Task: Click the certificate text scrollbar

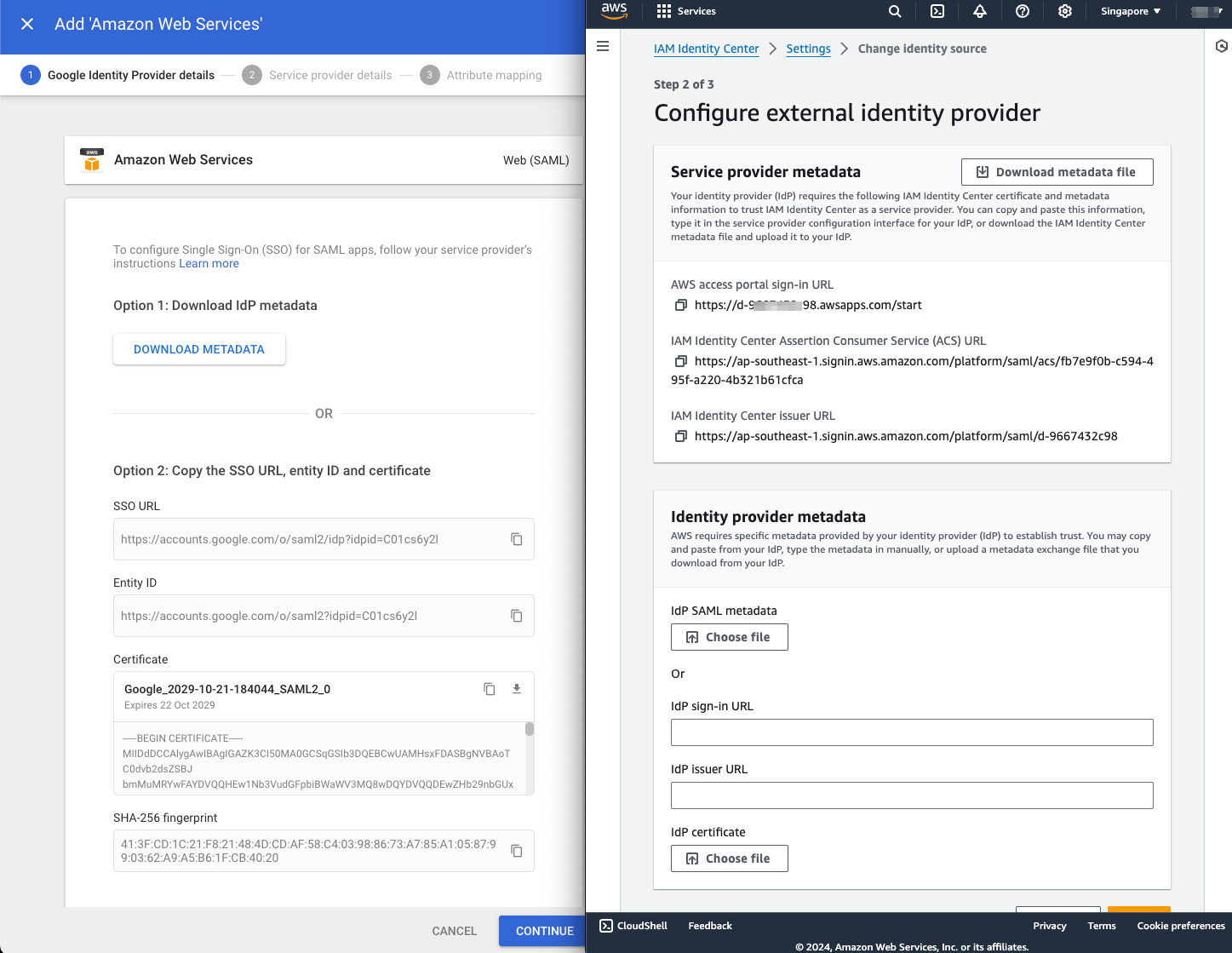Action: click(530, 729)
